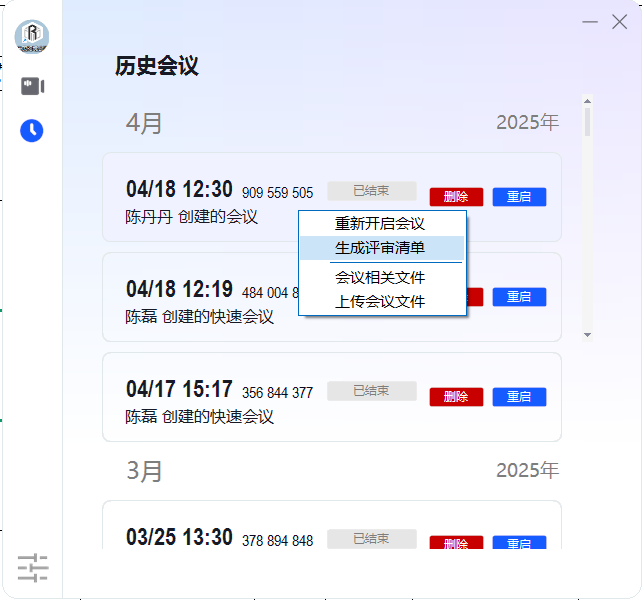
Task: Select the history clock icon
Action: coord(32,130)
